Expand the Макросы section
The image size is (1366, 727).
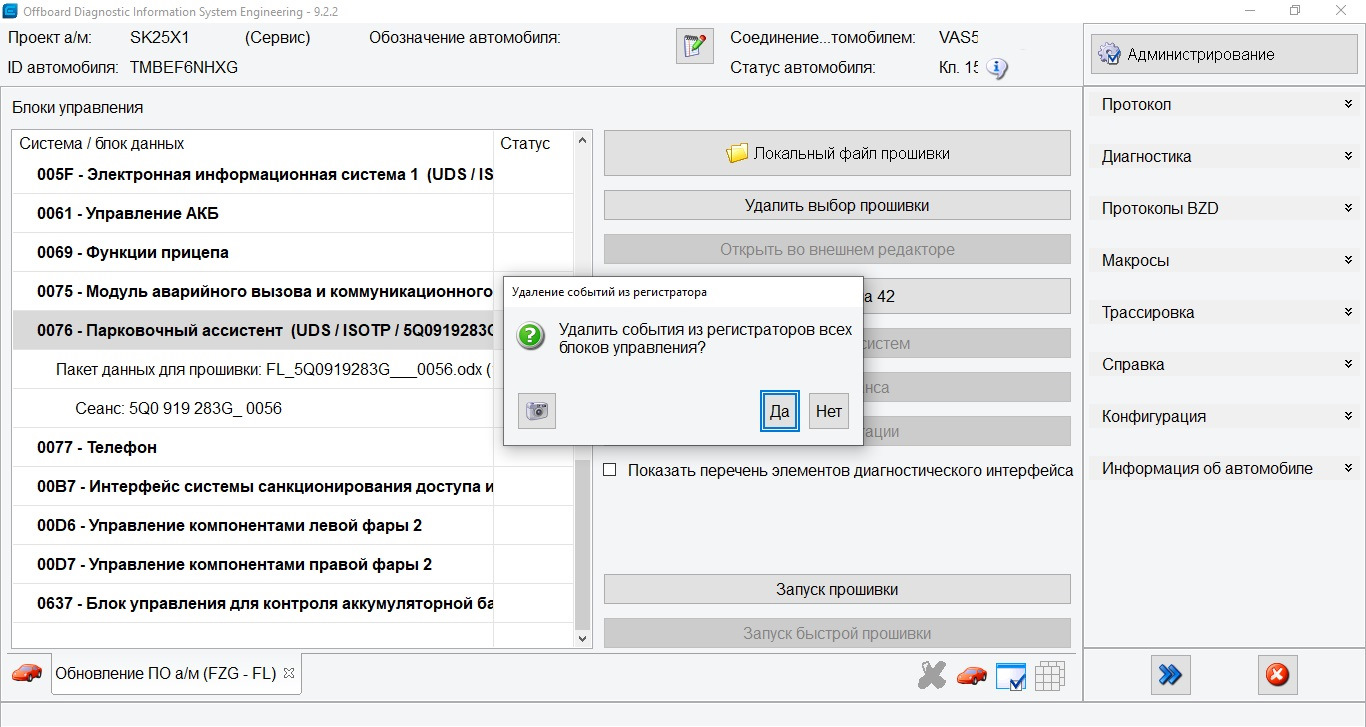pos(1225,260)
